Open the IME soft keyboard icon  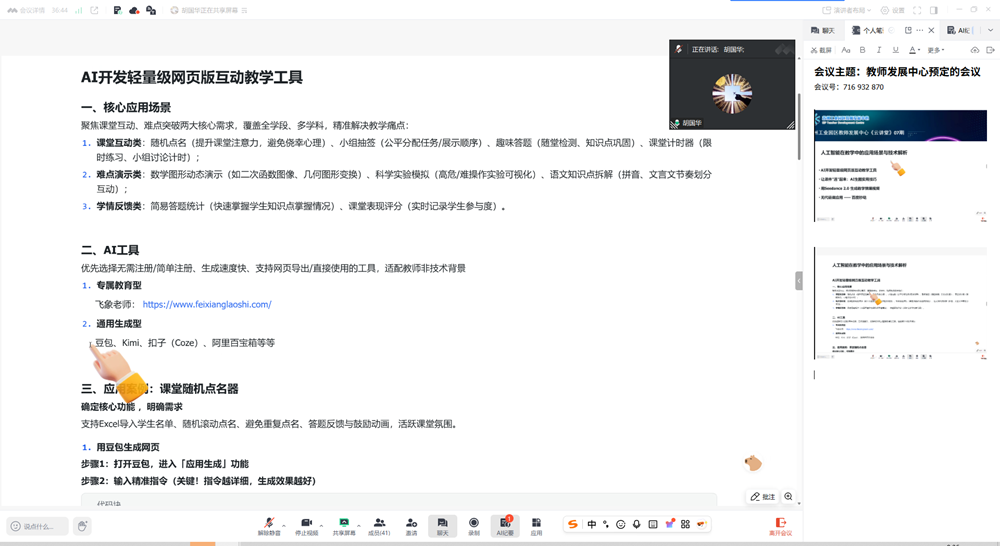coord(652,524)
